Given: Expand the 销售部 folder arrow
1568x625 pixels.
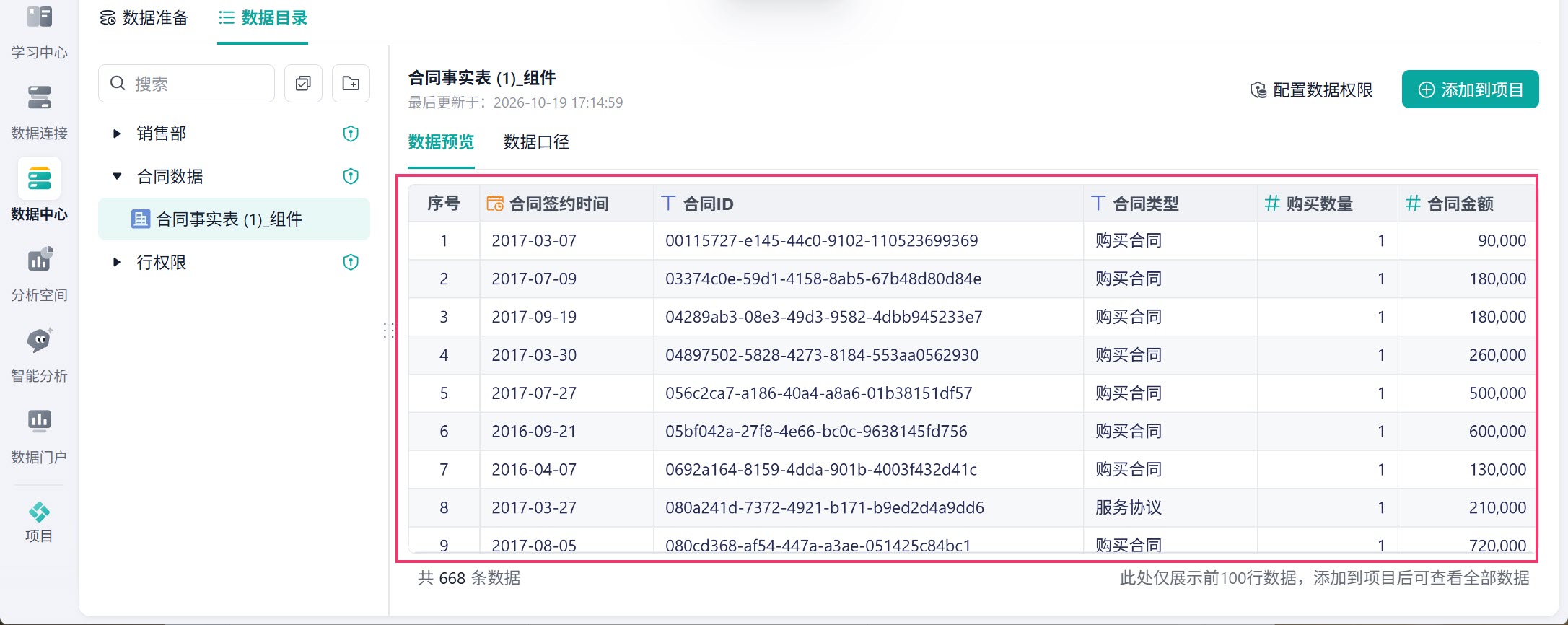Looking at the screenshot, I should tap(116, 134).
